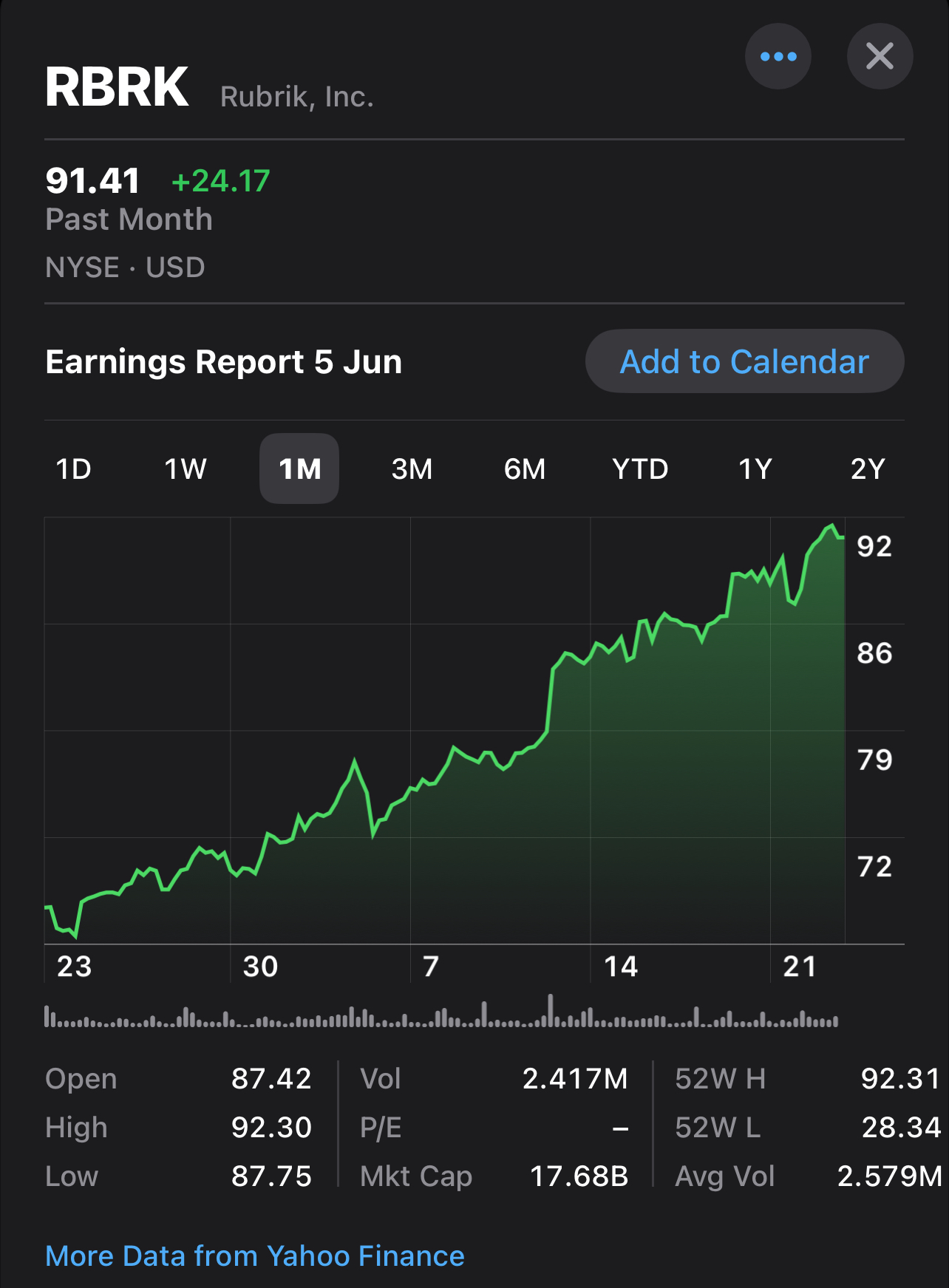The height and width of the screenshot is (1288, 949).
Task: Tap the Open value 87.42
Action: 271,1079
